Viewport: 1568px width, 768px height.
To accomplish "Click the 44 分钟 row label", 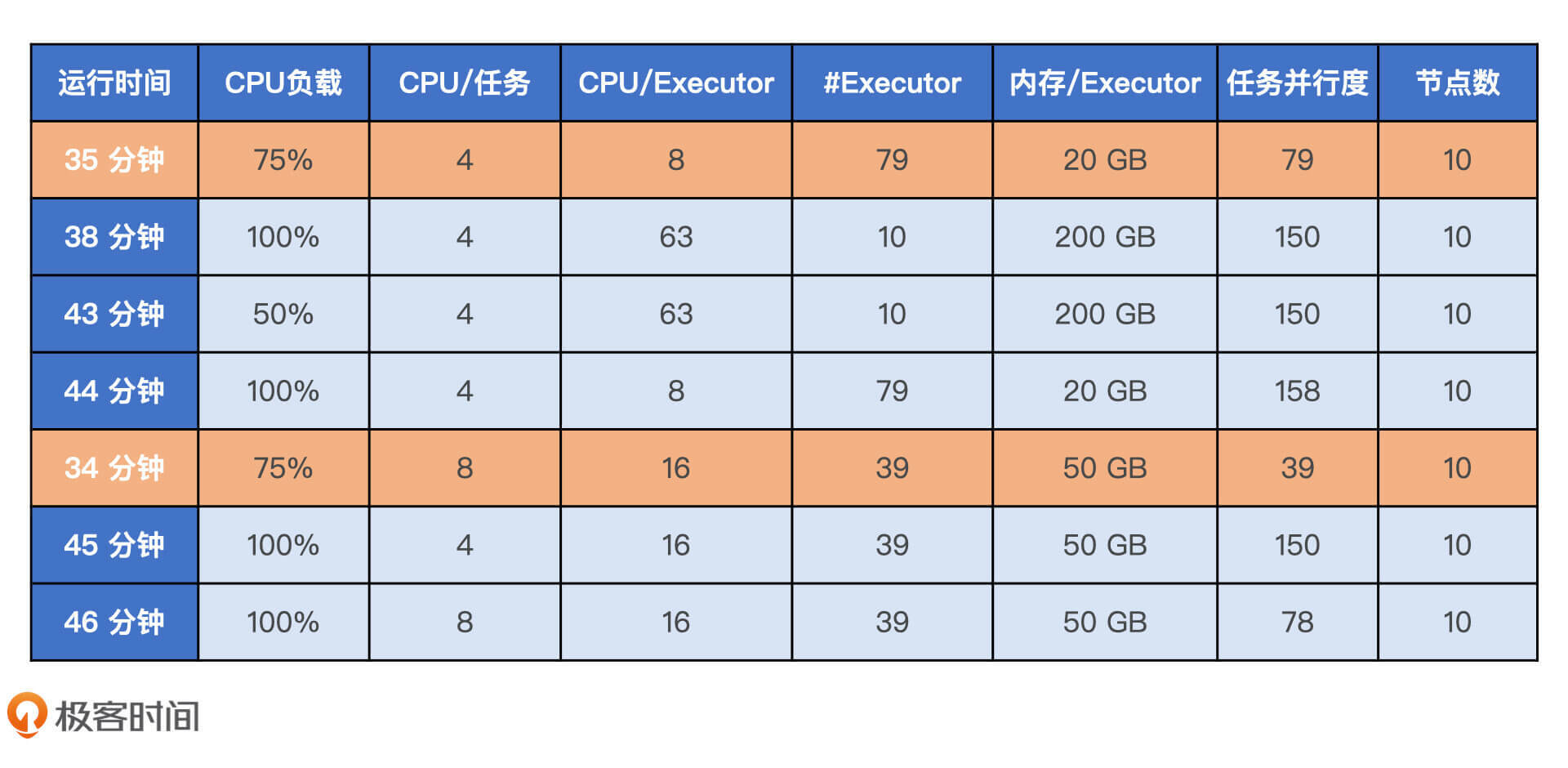I will [x=114, y=391].
